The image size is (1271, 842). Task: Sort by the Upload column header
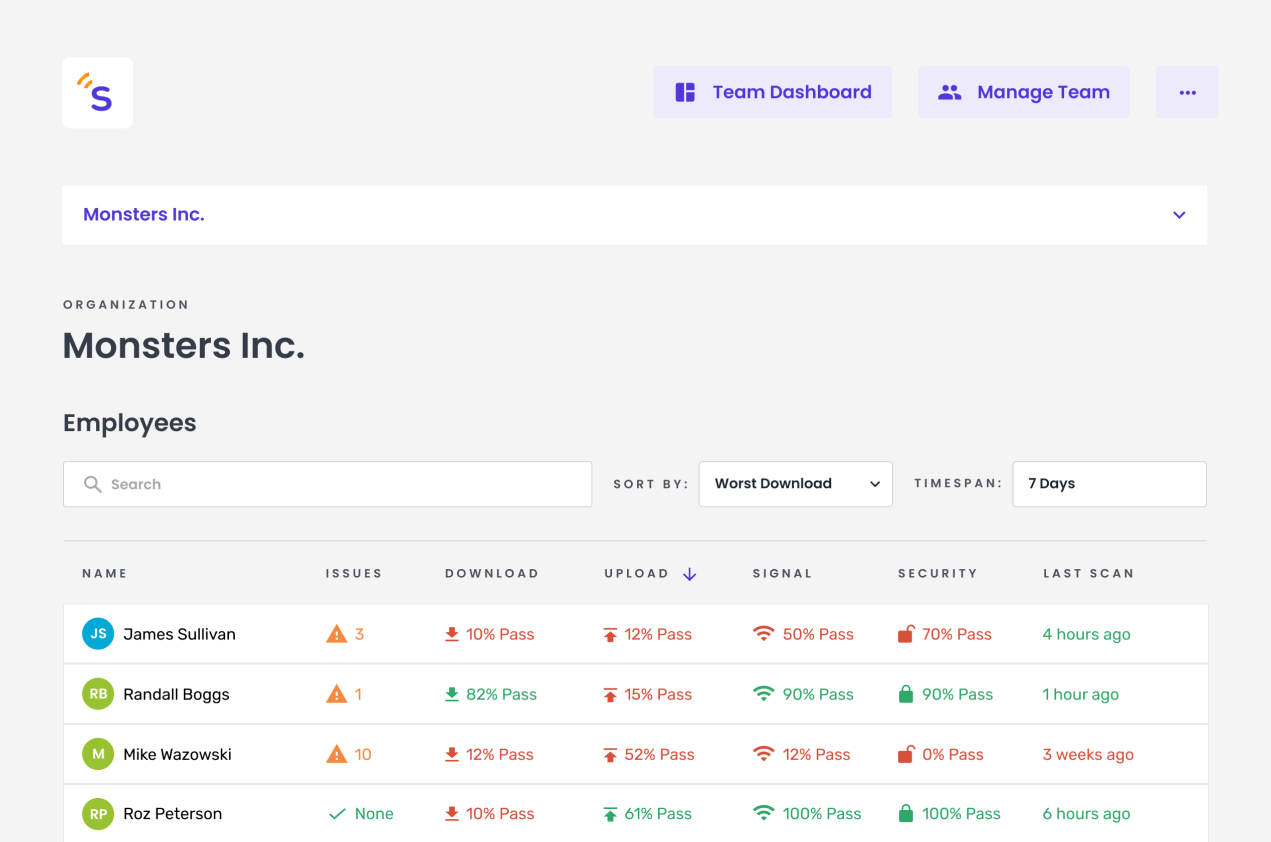pyautogui.click(x=636, y=574)
